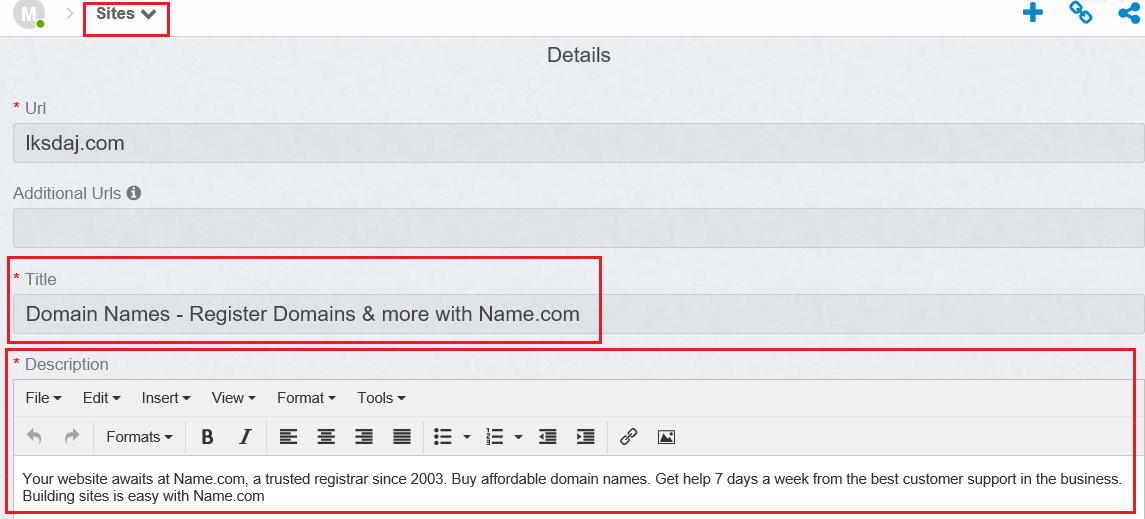Click the Additional Urls info icon

tap(134, 193)
